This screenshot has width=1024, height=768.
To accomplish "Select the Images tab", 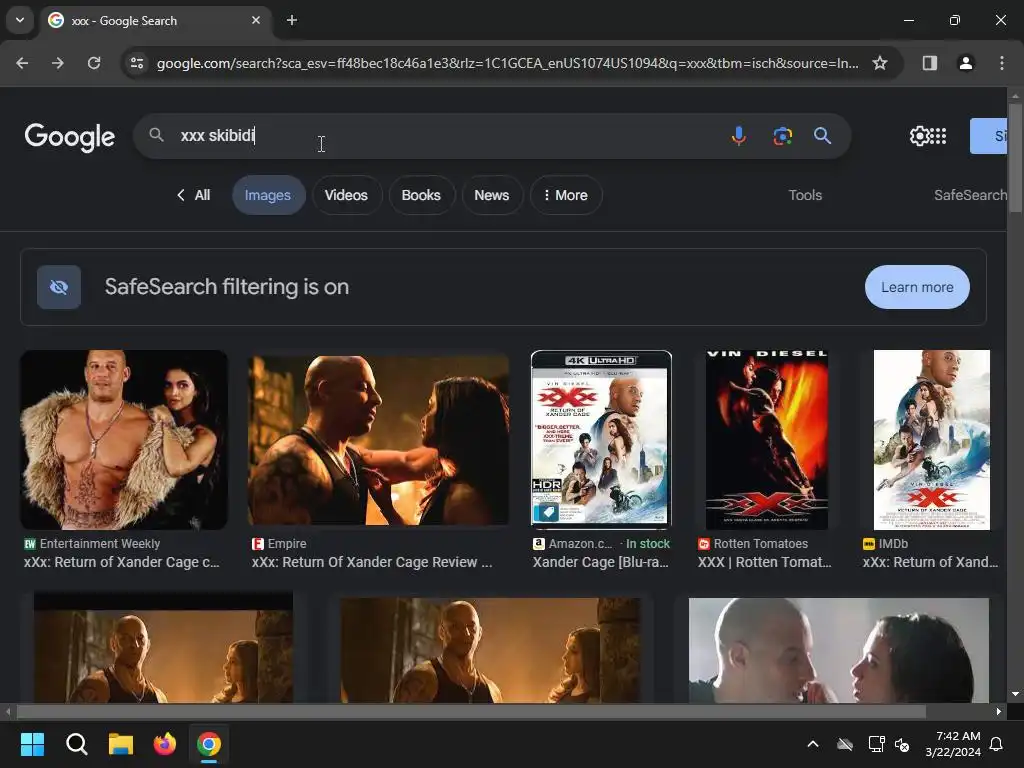I will [268, 195].
